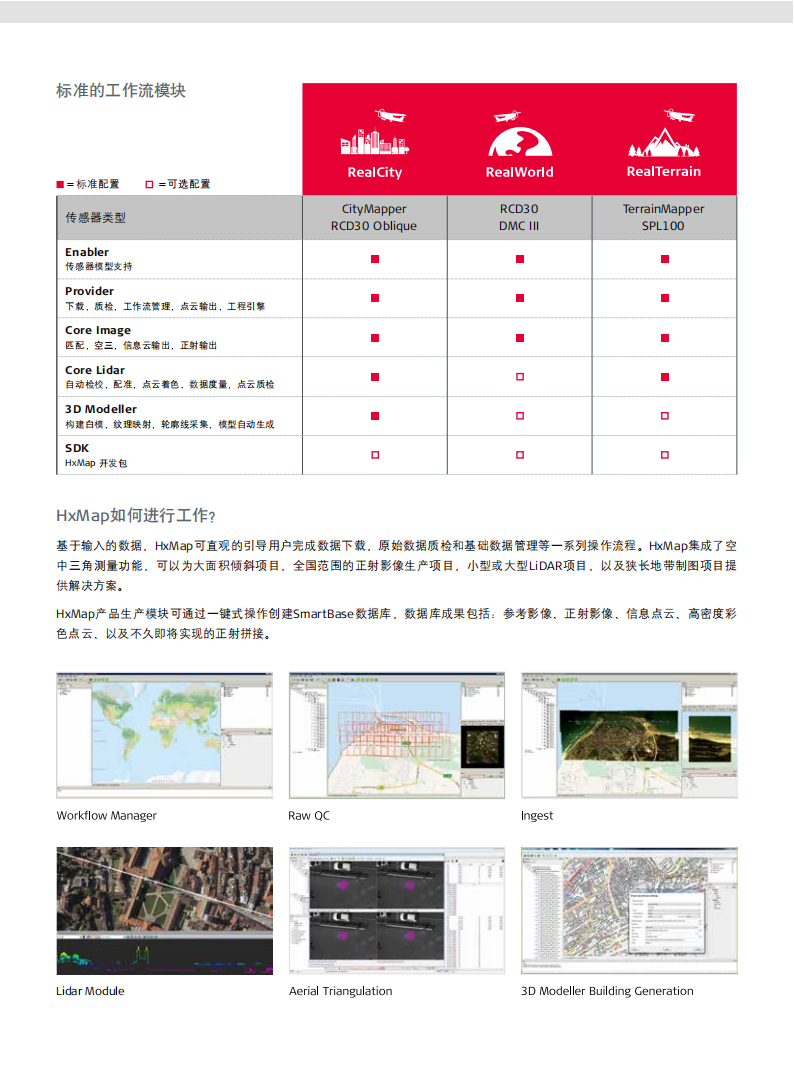Open the Lidar Module screenshot thumbnail
The height and width of the screenshot is (1077, 794).
pyautogui.click(x=165, y=910)
